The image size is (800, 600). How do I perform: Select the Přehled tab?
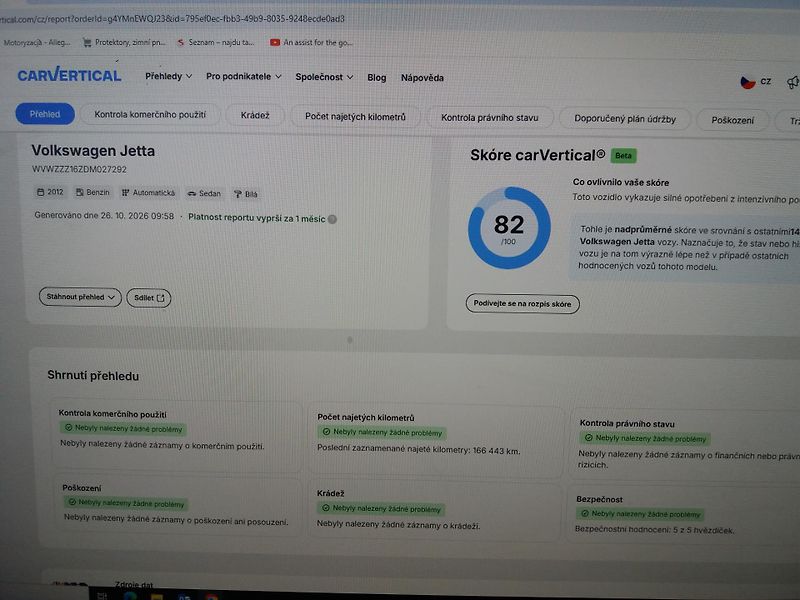tap(45, 114)
